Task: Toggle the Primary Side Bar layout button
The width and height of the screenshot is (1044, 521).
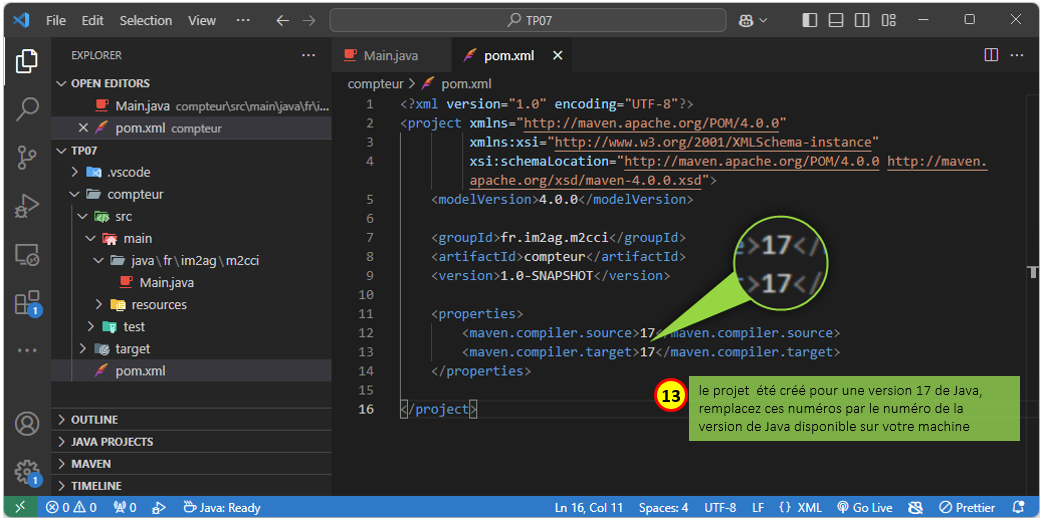Action: click(810, 20)
